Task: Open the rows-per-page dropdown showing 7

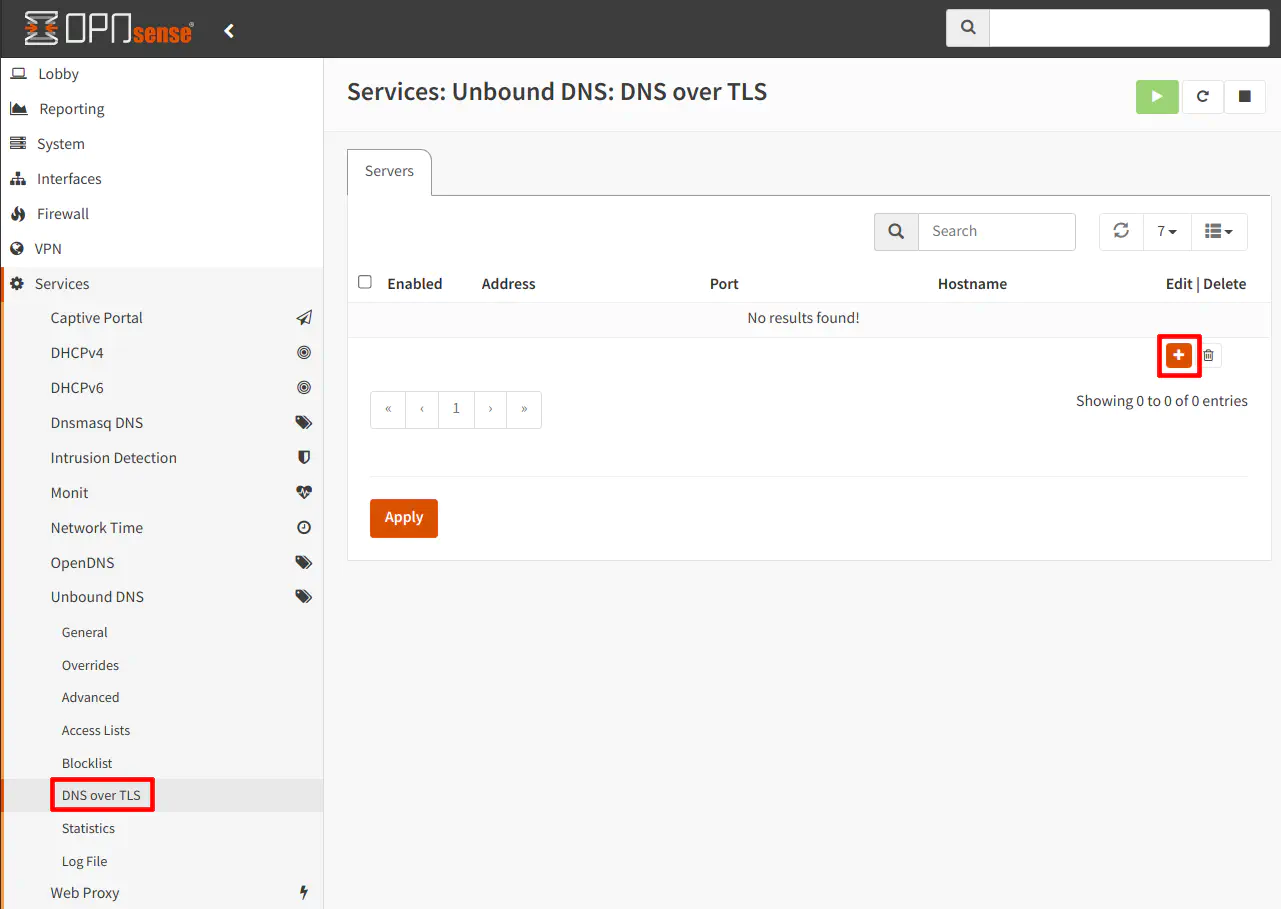Action: [1167, 231]
